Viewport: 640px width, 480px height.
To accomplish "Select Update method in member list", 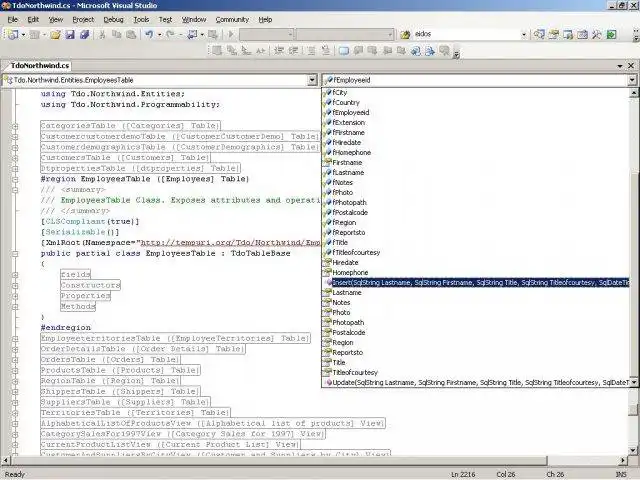I will click(477, 382).
